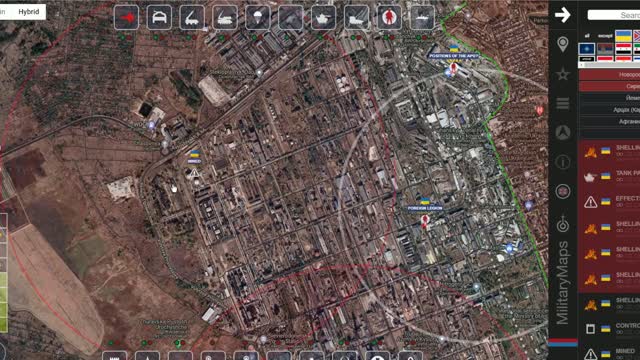Toggle green dot under missile launcher icon
Viewport: 640px width, 360px height.
188,37
